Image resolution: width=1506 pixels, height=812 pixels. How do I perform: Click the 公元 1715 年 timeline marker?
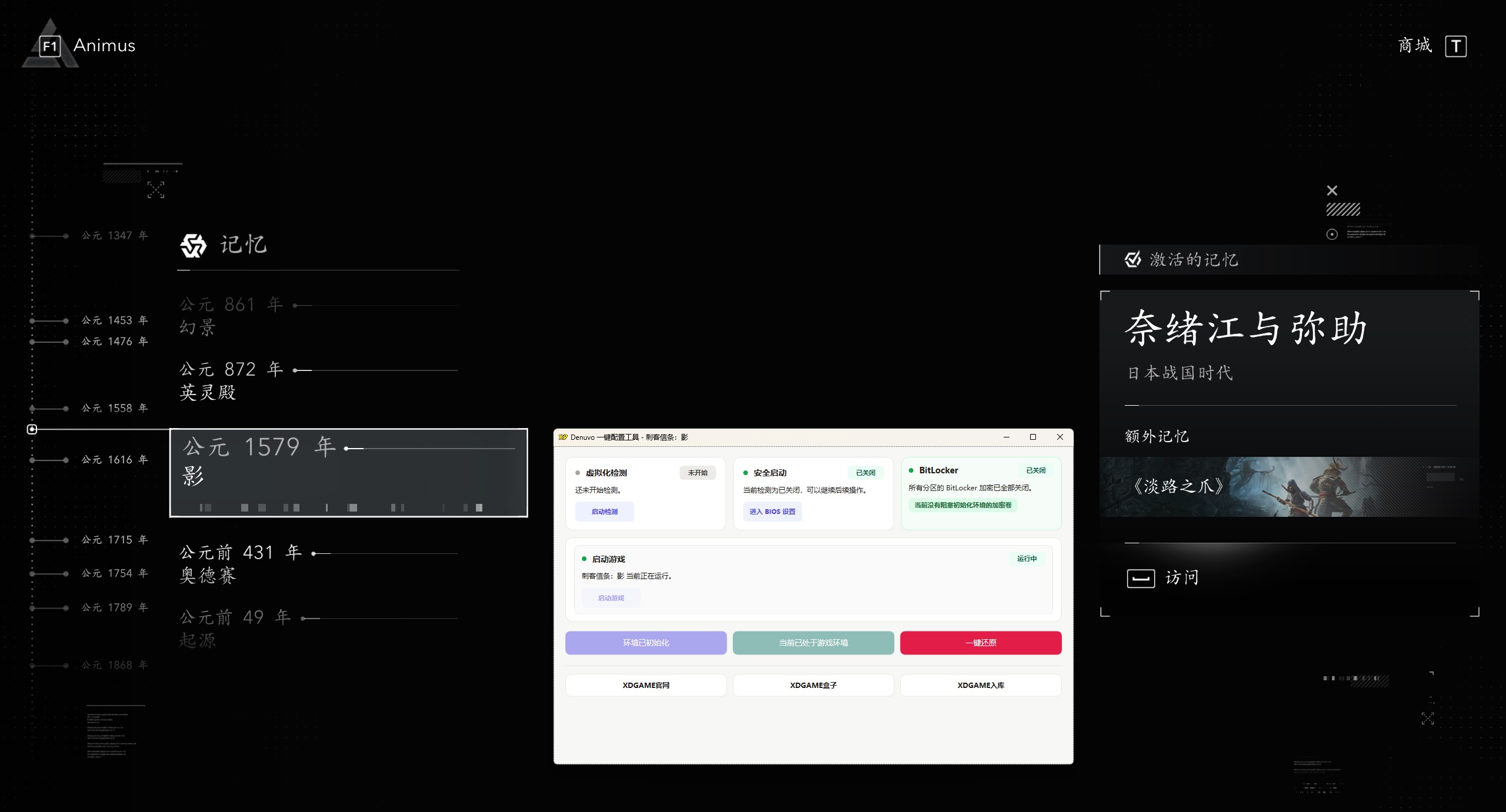(x=115, y=540)
